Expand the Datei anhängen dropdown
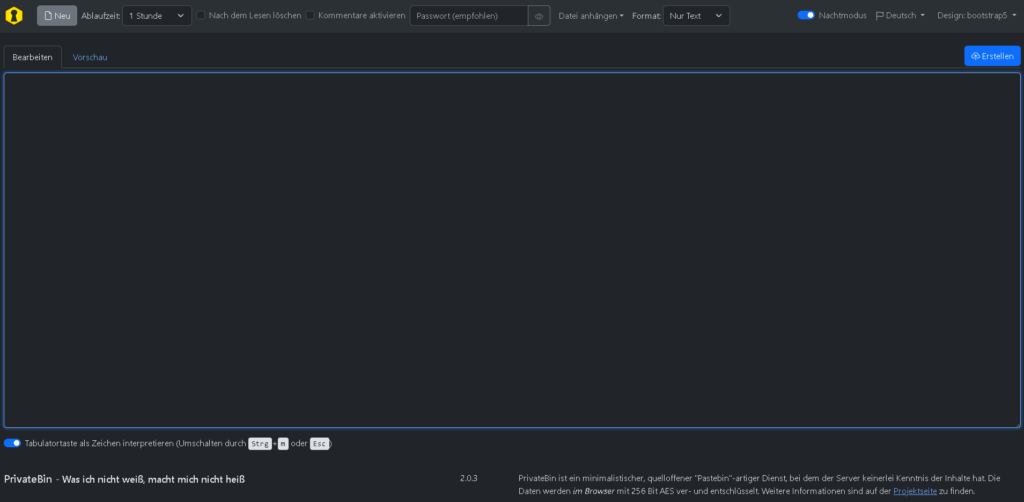This screenshot has width=1024, height=502. point(591,16)
